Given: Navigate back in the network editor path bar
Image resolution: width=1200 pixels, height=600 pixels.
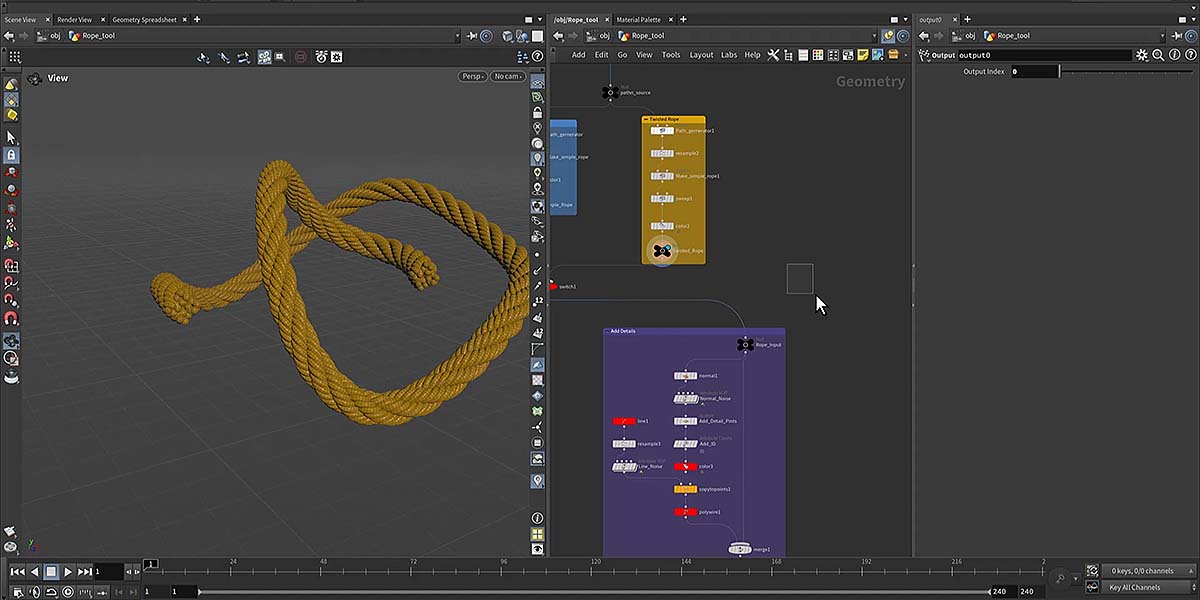Looking at the screenshot, I should (x=558, y=36).
